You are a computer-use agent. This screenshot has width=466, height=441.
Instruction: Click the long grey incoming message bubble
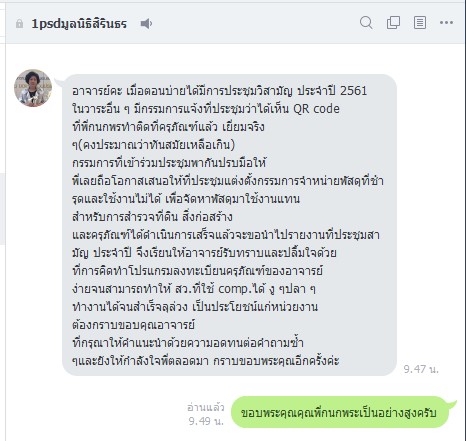pos(229,225)
